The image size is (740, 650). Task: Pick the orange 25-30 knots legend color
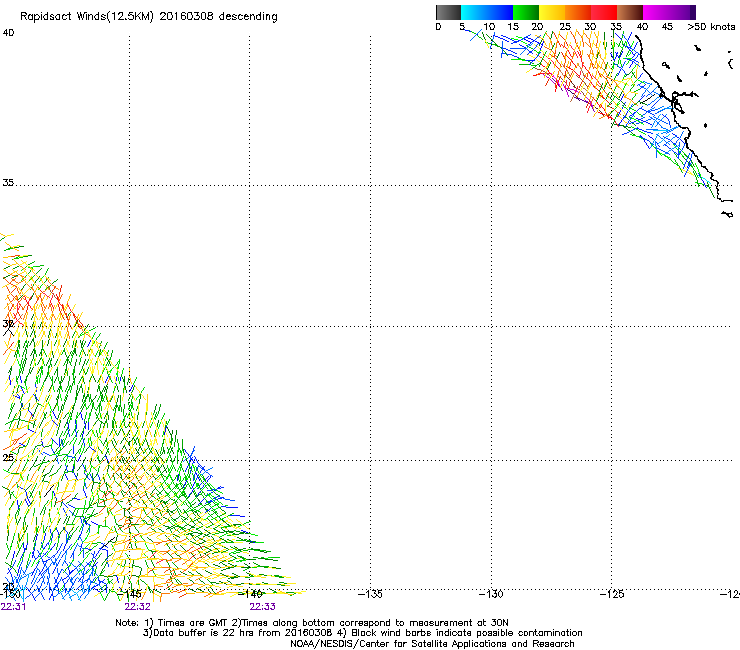(578, 12)
